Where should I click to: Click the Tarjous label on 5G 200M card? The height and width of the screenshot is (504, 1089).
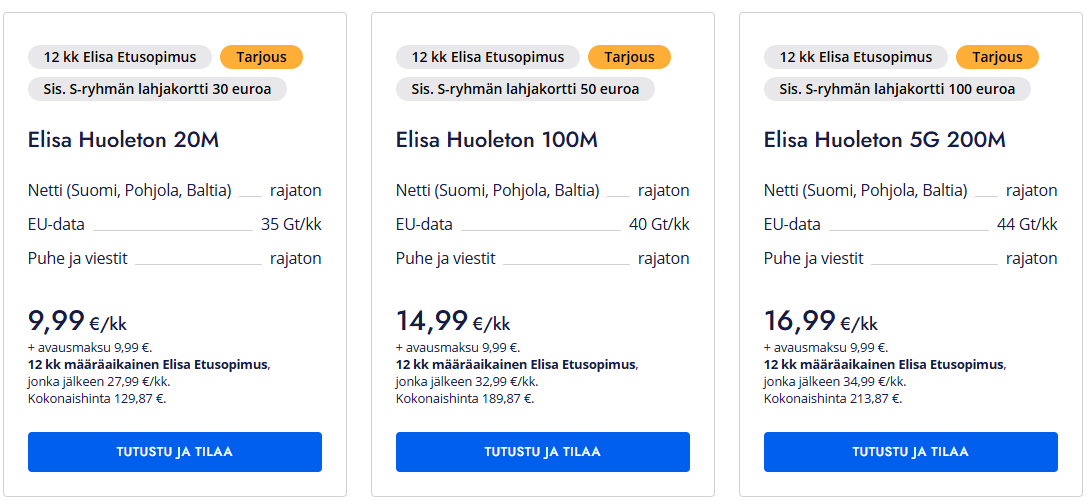(x=997, y=57)
